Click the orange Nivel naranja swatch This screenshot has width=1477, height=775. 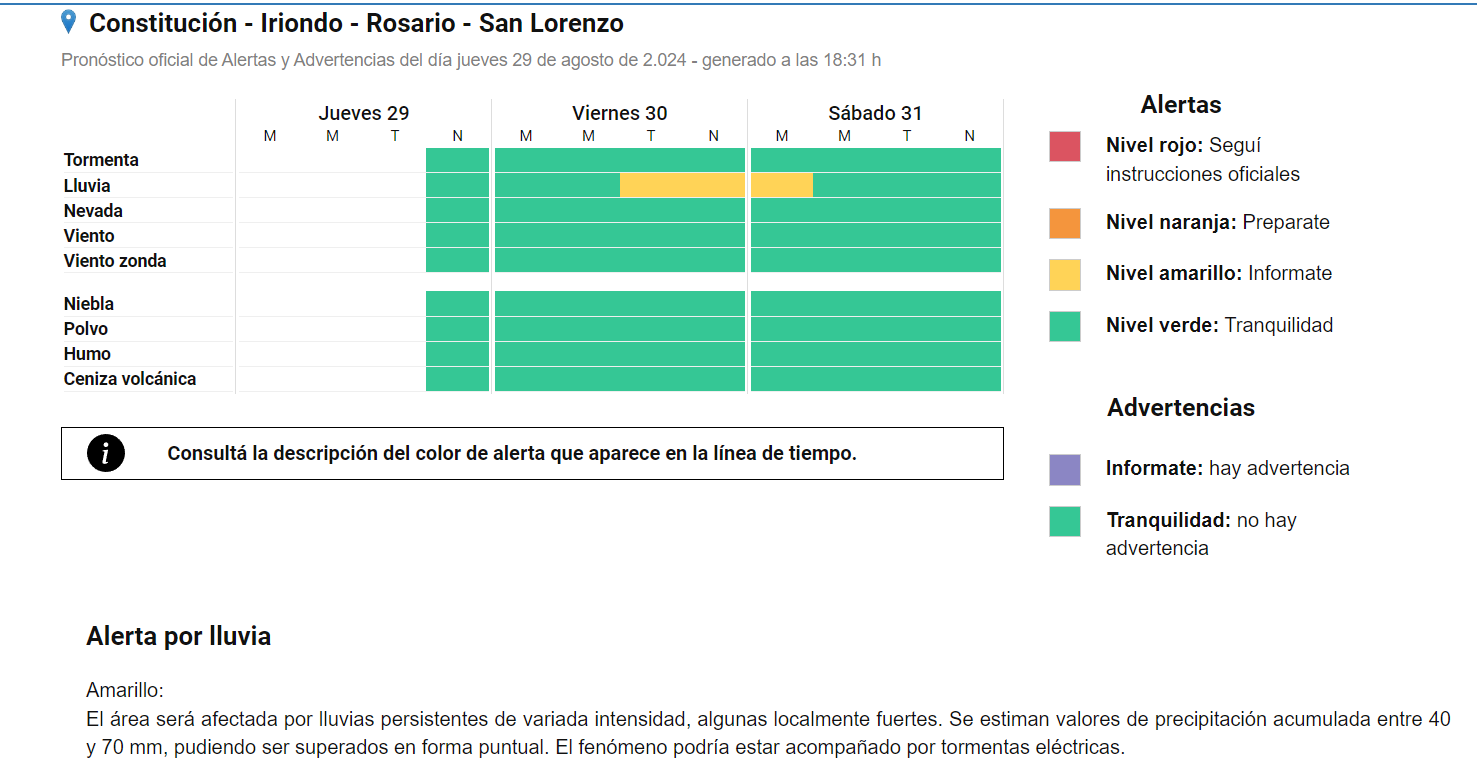(1065, 223)
